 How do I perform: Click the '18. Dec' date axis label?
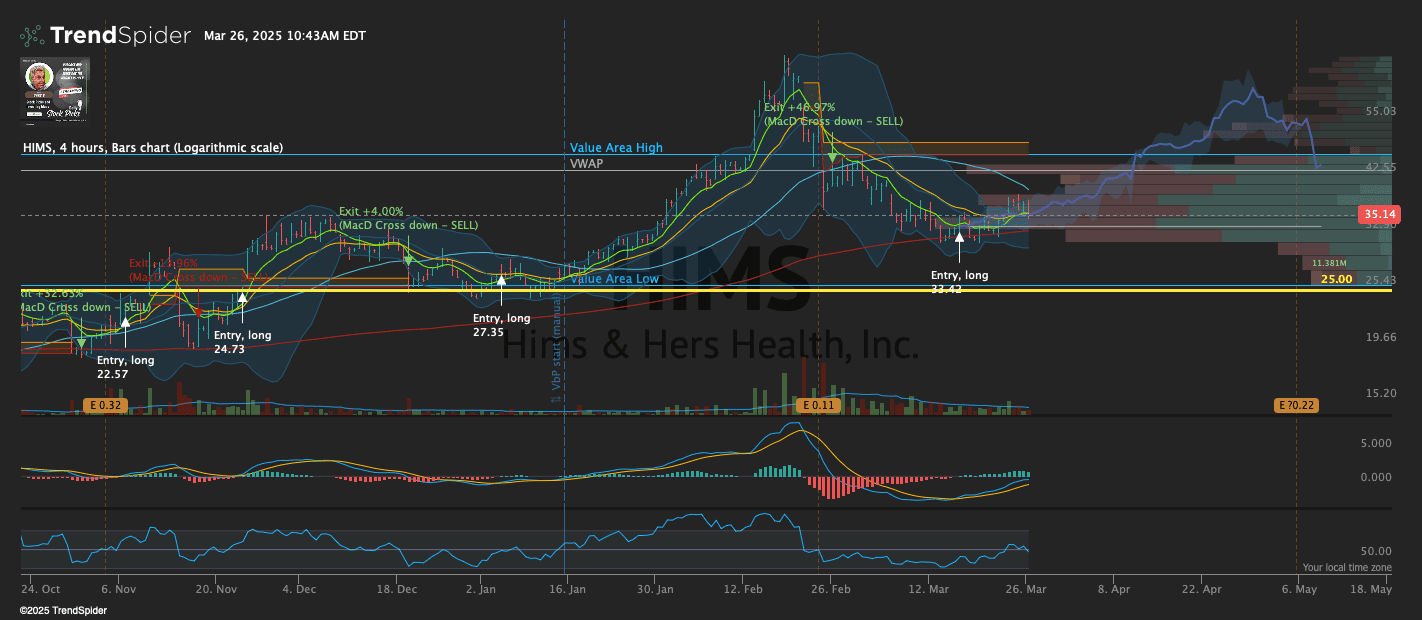397,591
